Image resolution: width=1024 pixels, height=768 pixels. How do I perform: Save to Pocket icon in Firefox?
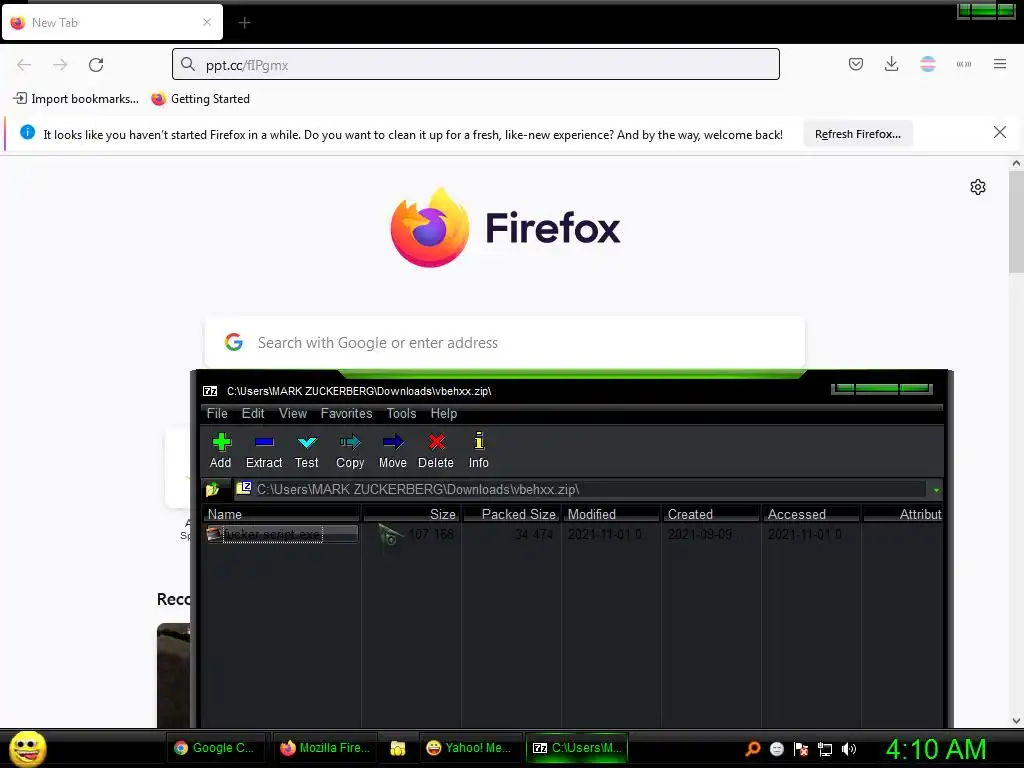(856, 64)
